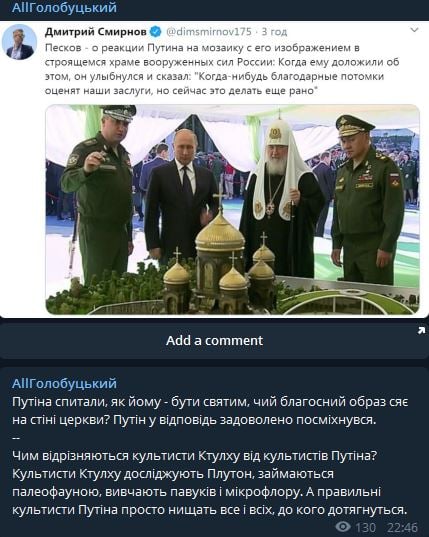Click the 22:46 message timestamp

[402, 527]
